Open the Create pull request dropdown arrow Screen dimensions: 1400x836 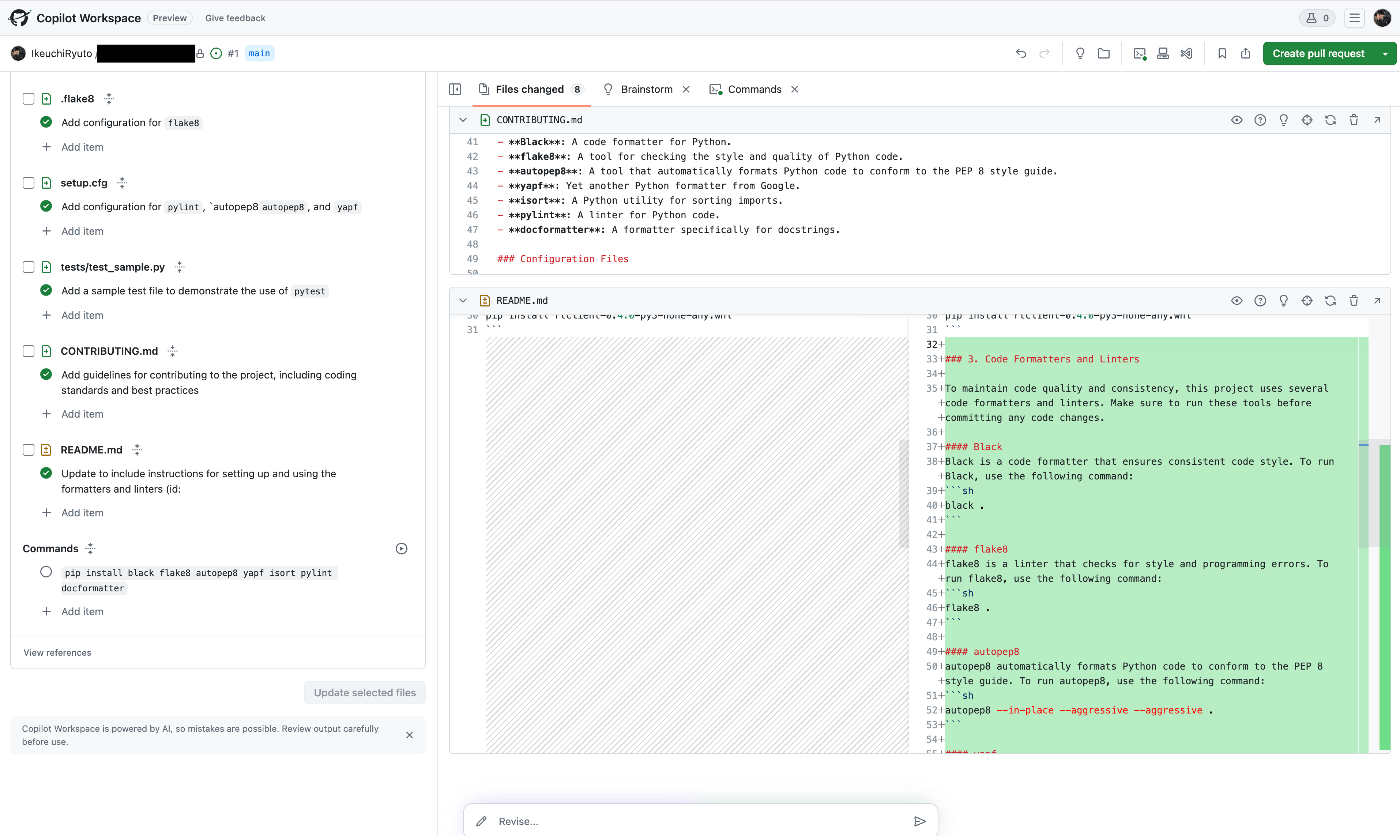coord(1385,54)
